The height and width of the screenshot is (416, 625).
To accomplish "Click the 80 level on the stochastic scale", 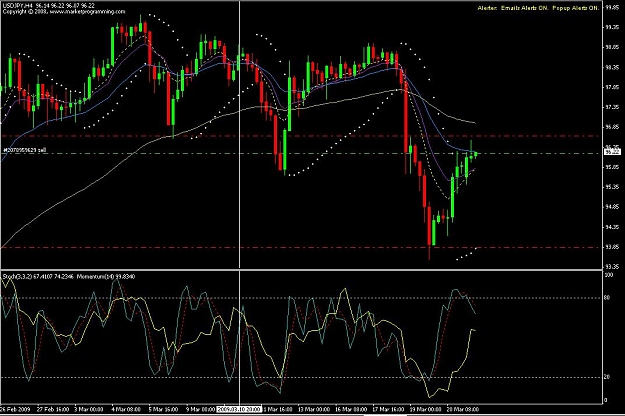I will pyautogui.click(x=607, y=298).
